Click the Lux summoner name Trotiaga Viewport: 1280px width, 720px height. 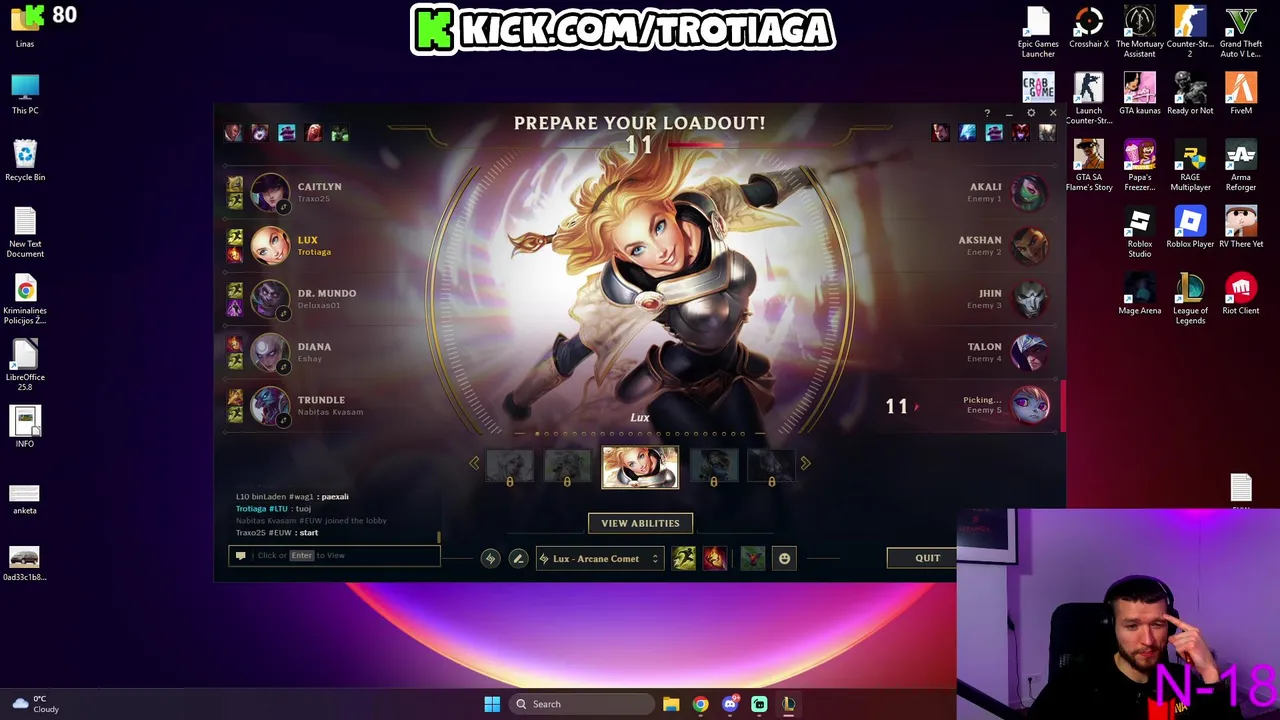point(314,252)
